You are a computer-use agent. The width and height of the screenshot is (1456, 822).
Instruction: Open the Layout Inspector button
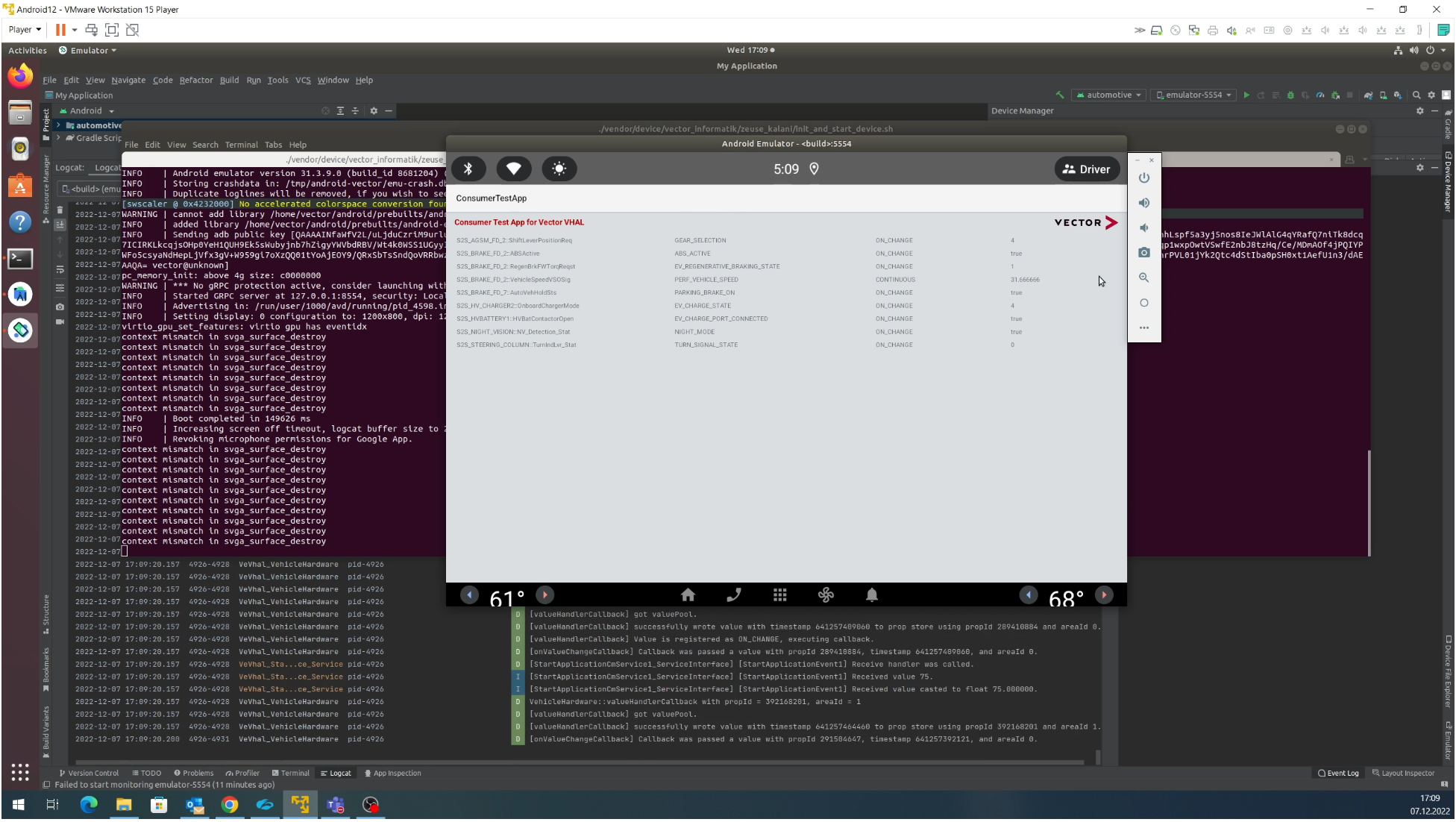[x=1403, y=773]
